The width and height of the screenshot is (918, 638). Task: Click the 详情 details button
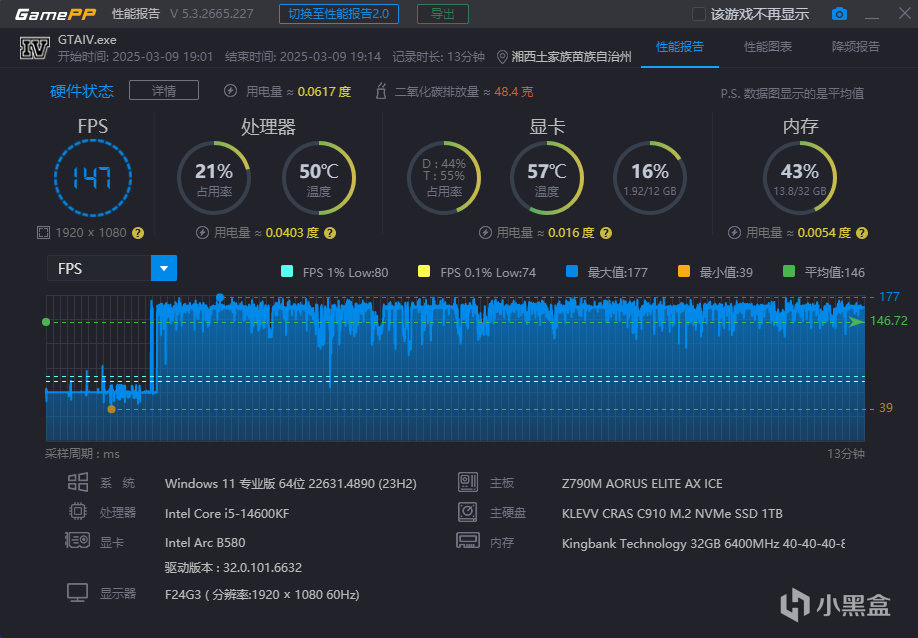164,91
